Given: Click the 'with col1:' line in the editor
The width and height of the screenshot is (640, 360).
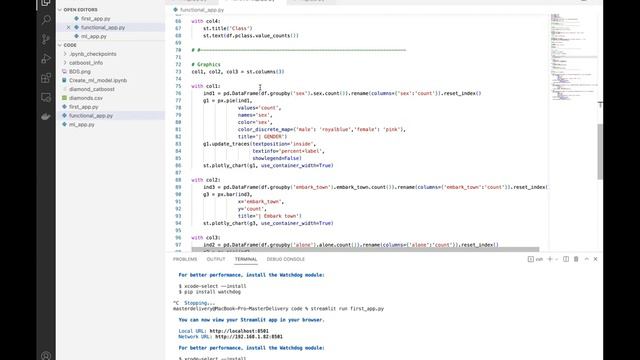Looking at the screenshot, I should click(x=206, y=86).
